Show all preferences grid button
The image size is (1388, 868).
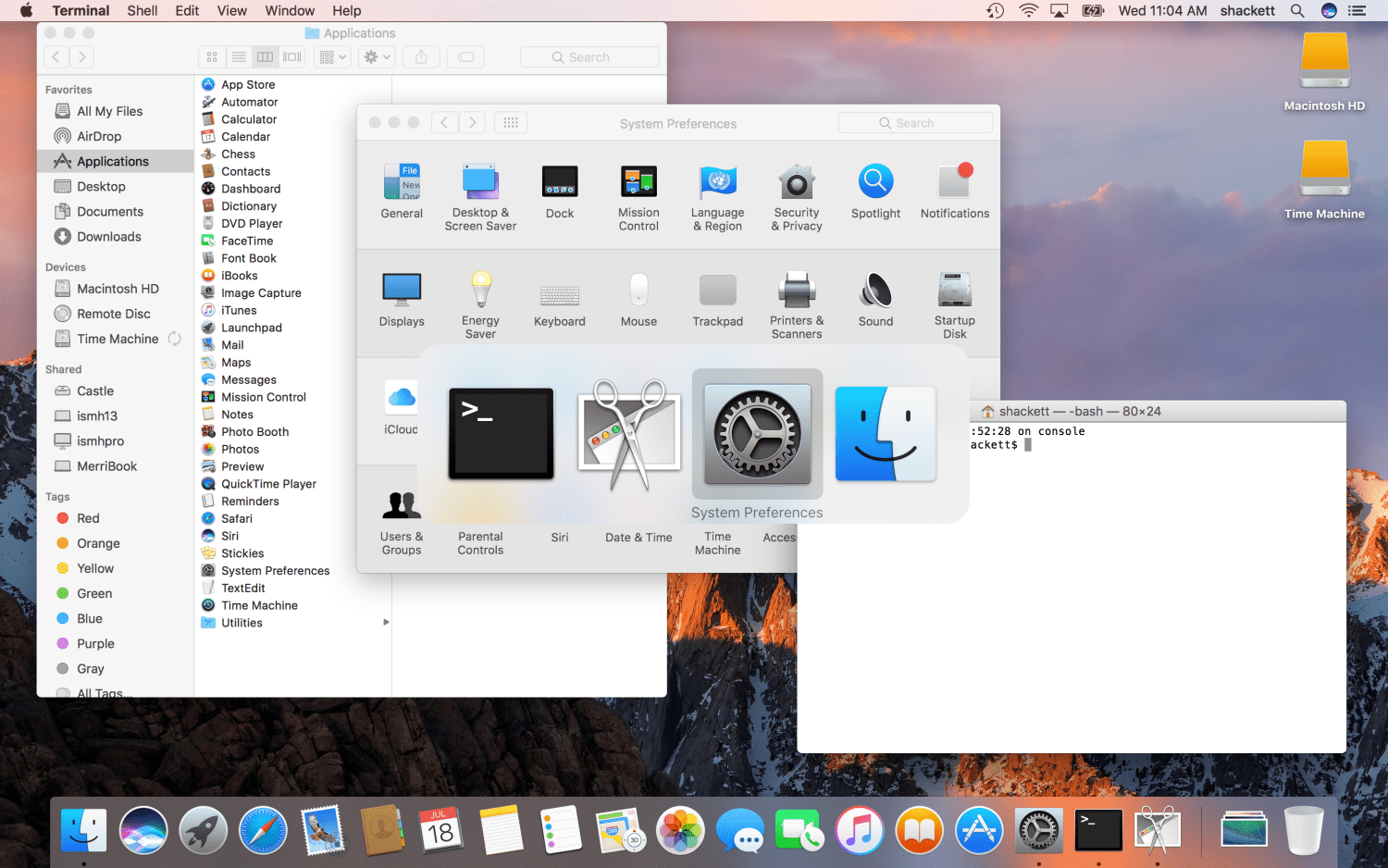510,123
